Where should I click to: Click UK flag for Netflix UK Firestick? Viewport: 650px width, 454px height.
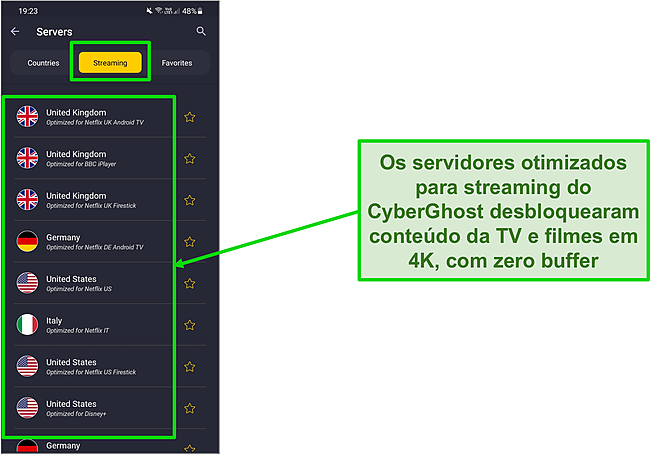[x=27, y=199]
